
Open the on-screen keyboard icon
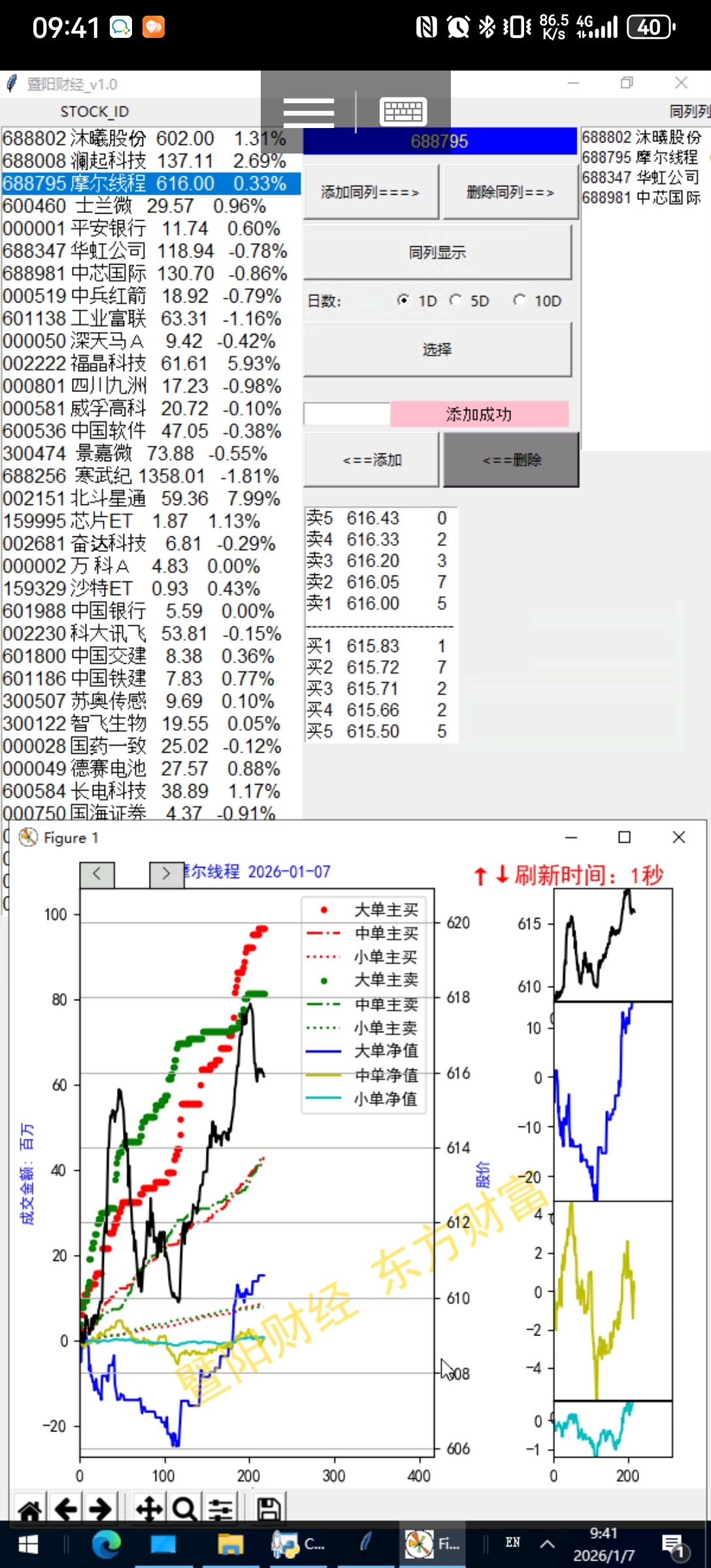(403, 112)
